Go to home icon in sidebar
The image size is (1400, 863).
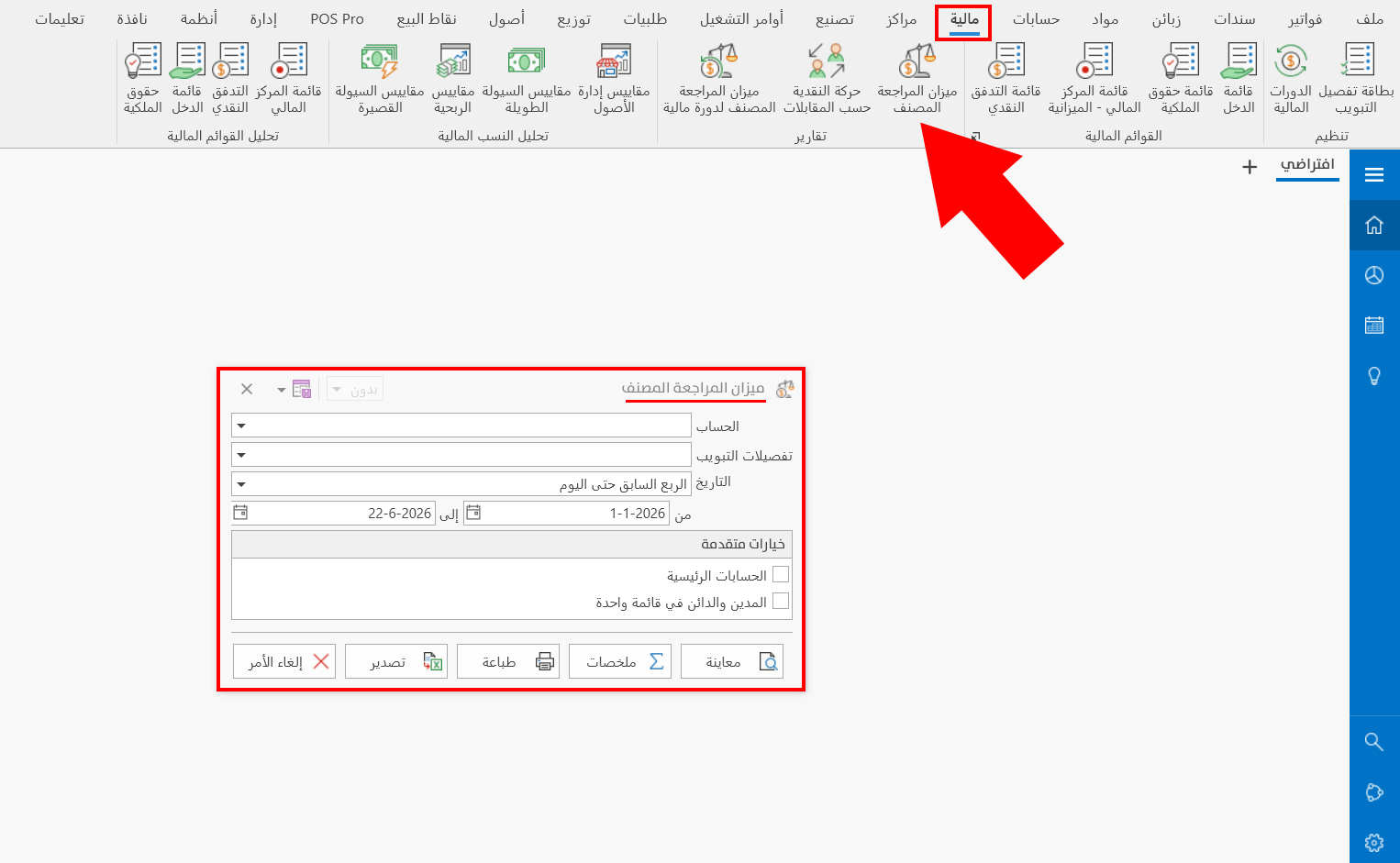[x=1374, y=225]
